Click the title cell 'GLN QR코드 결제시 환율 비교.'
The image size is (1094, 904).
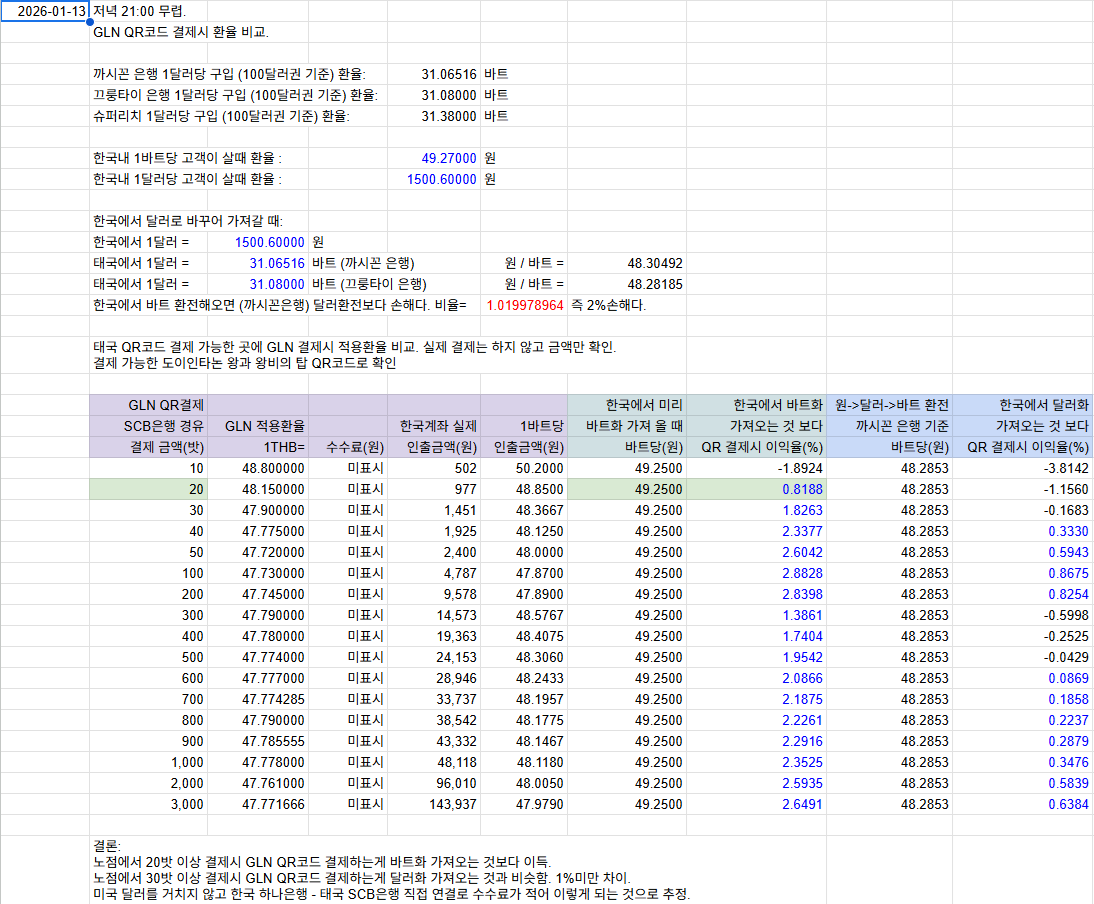click(180, 32)
